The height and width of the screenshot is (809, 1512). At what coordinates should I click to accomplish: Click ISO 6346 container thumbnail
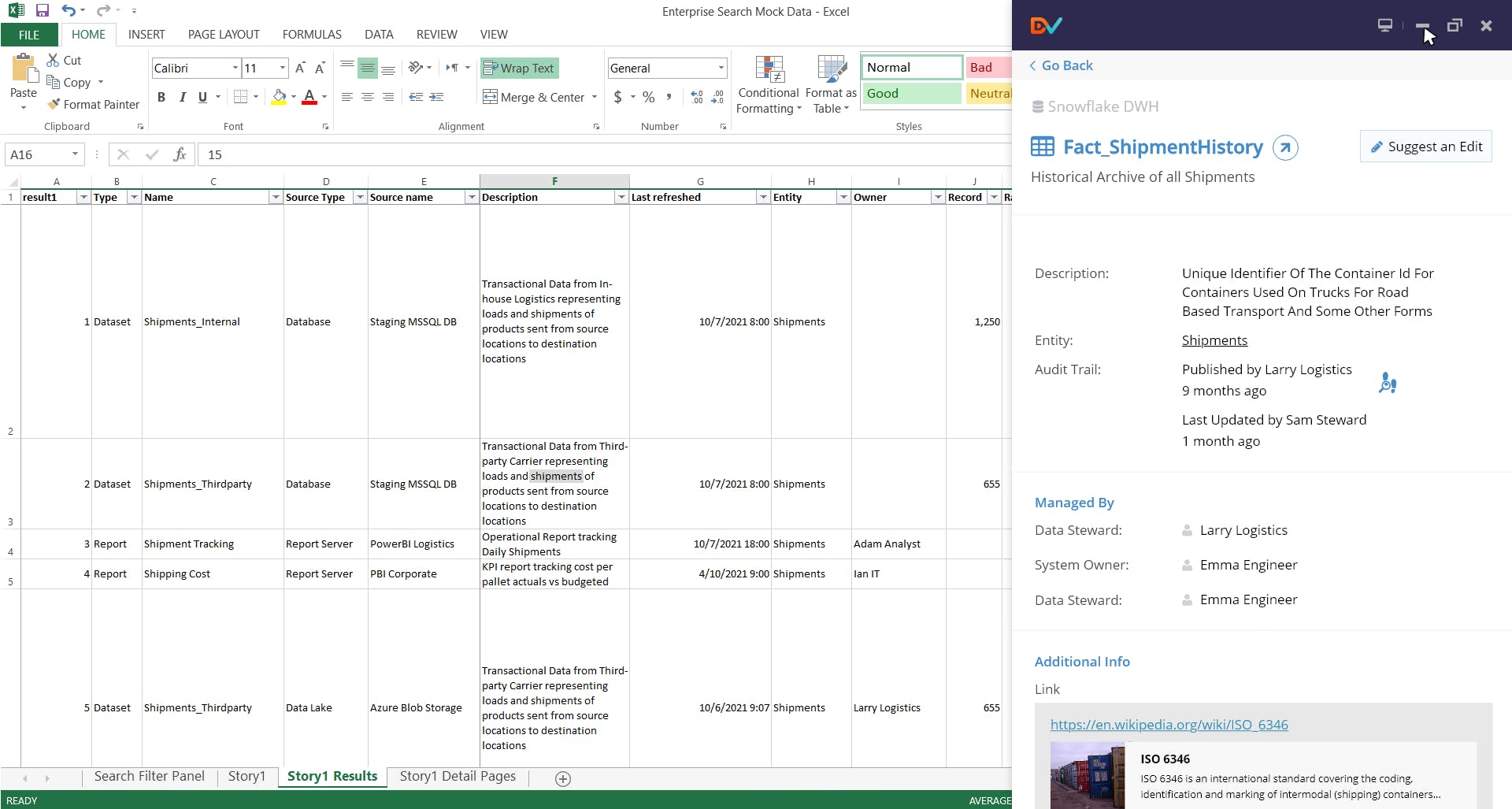1088,775
